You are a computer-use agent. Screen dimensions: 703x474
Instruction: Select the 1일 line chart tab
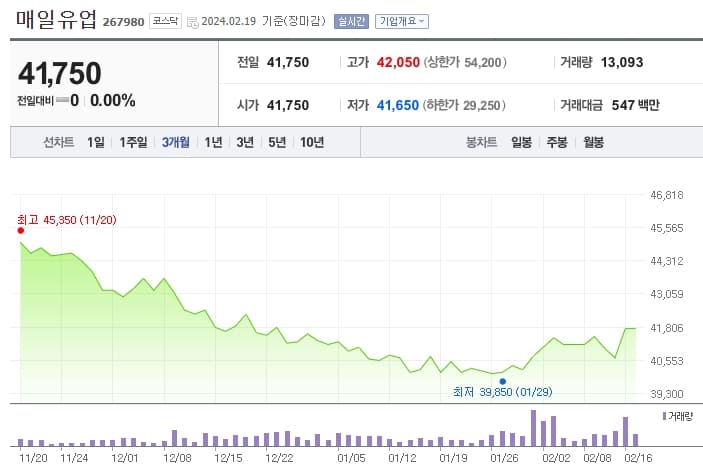95,142
